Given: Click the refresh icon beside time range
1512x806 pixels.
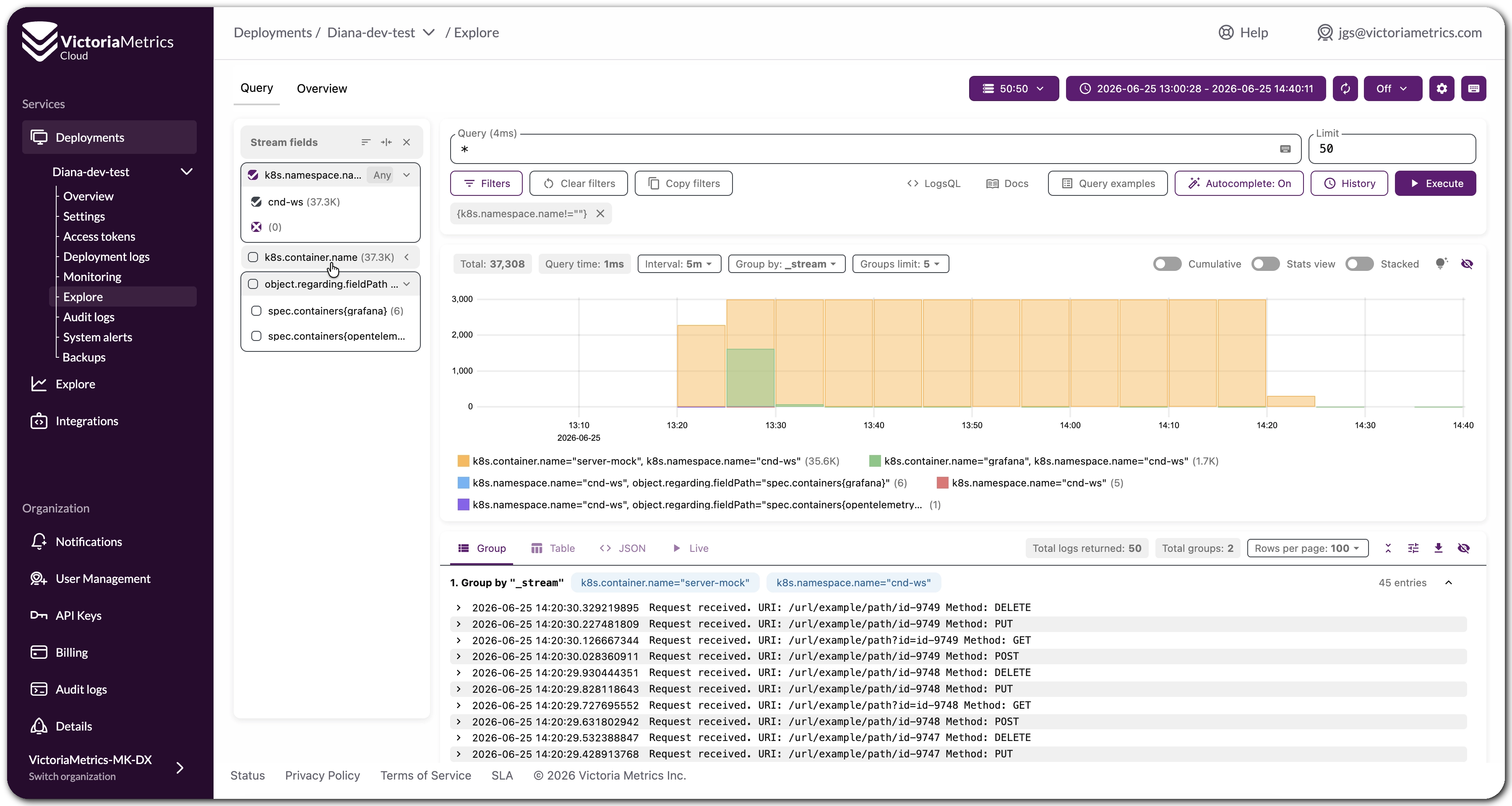Looking at the screenshot, I should point(1345,88).
